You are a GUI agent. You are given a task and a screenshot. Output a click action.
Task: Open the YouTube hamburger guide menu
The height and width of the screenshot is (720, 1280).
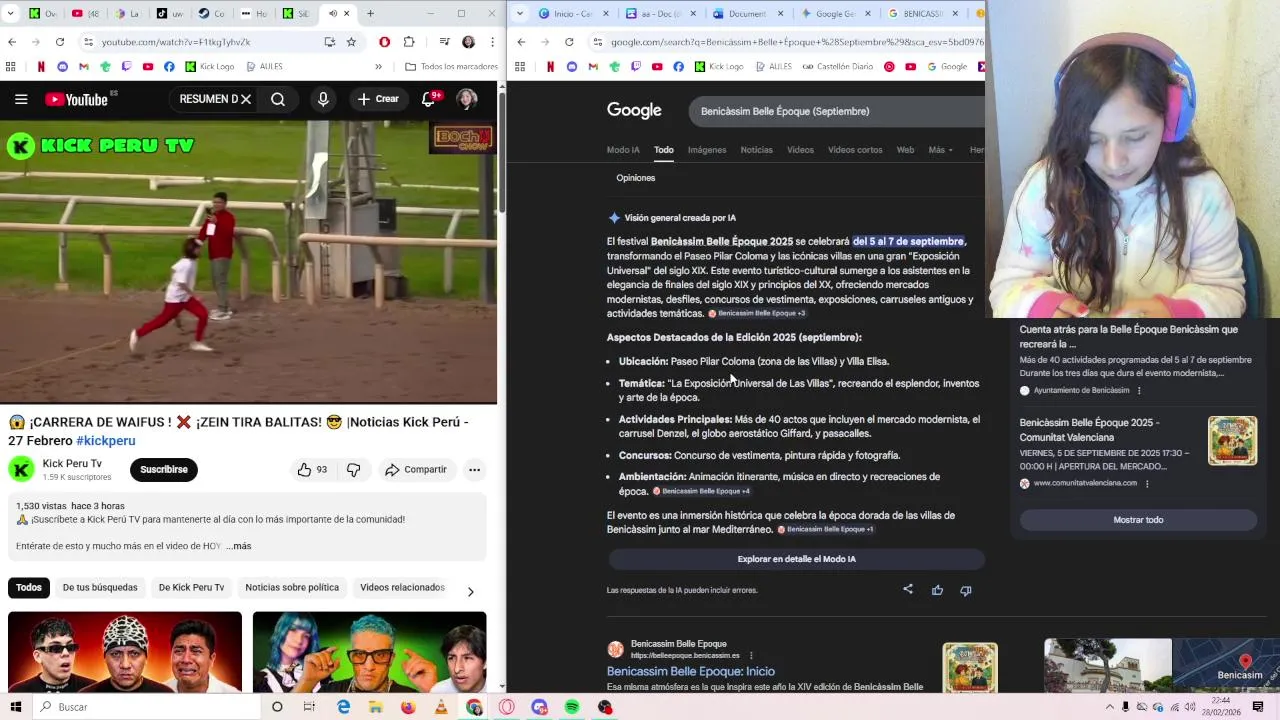click(x=21, y=99)
